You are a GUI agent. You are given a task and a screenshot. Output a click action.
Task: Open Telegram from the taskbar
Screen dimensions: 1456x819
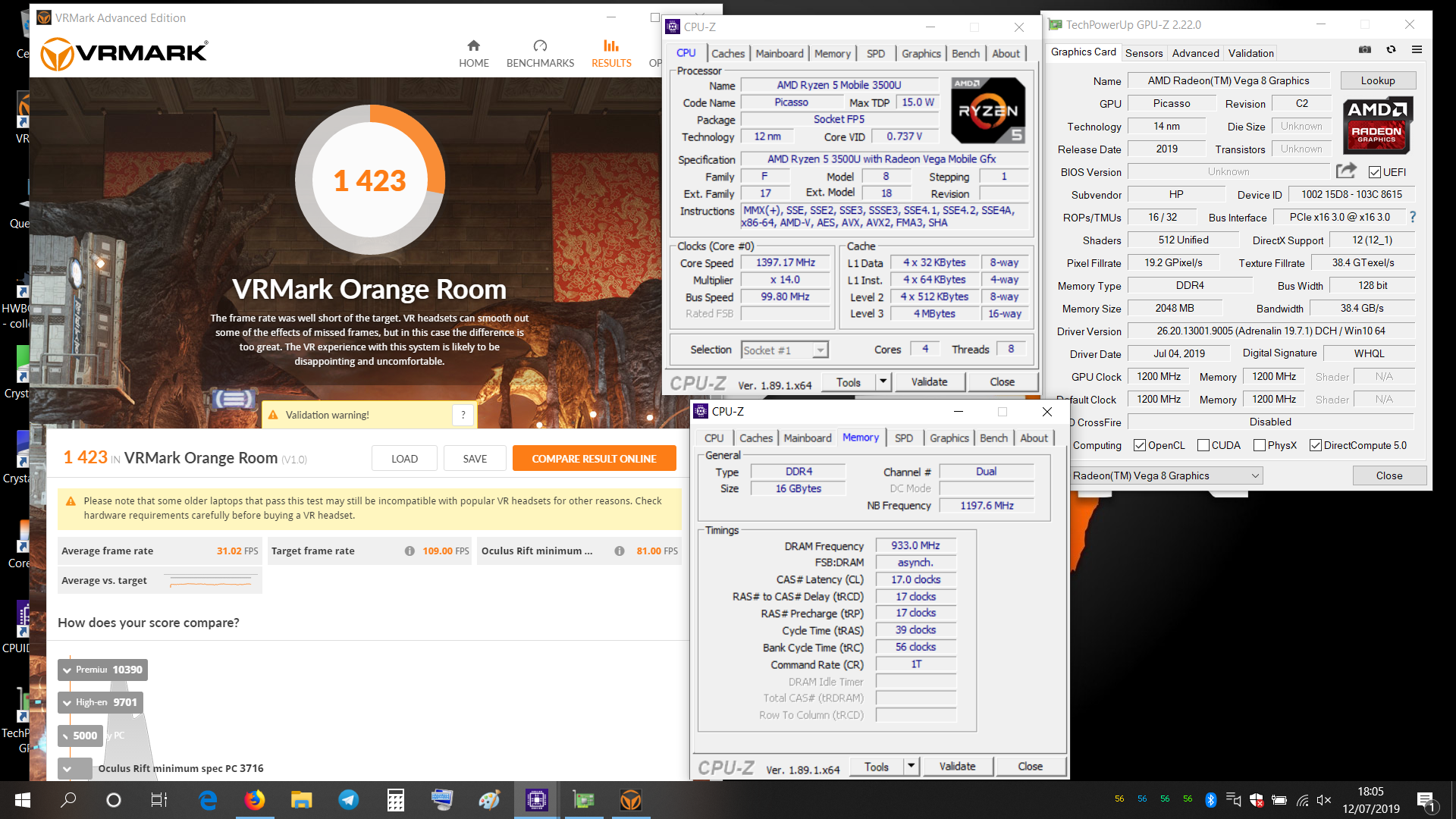[x=349, y=800]
